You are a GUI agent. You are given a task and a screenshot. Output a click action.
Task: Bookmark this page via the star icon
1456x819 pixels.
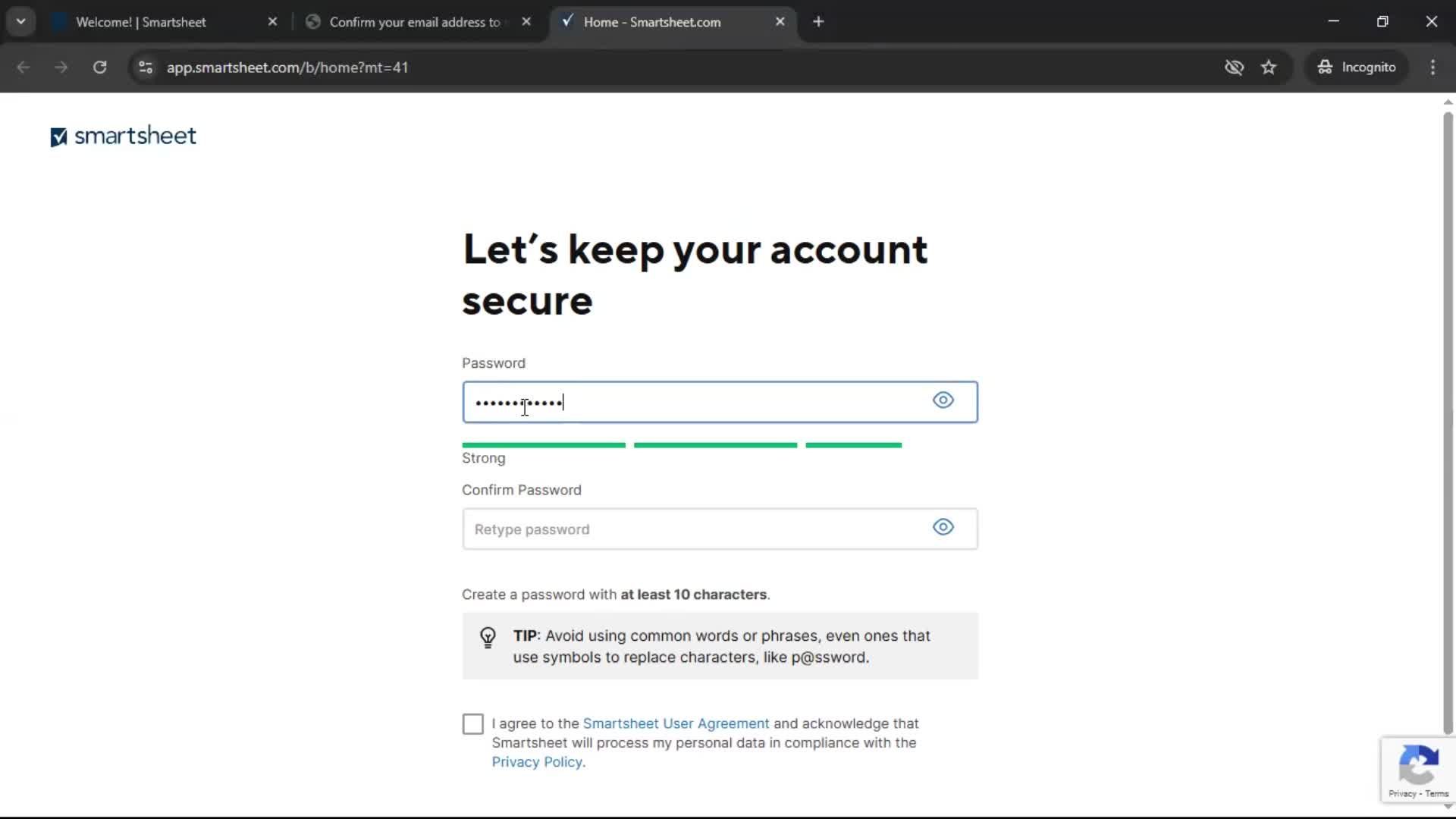[x=1269, y=67]
